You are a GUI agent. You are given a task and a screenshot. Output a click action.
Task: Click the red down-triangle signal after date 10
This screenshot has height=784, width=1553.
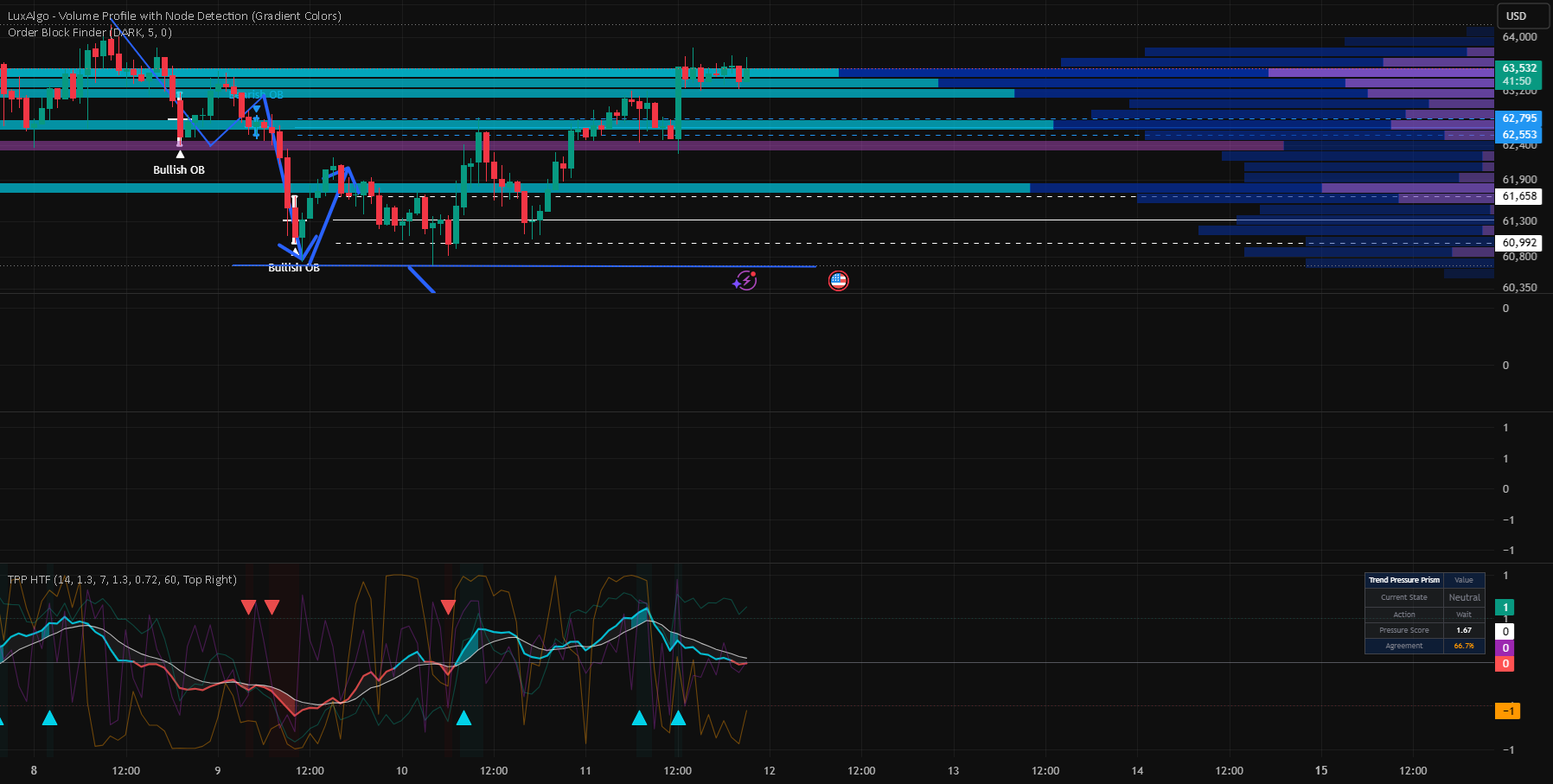pyautogui.click(x=448, y=607)
